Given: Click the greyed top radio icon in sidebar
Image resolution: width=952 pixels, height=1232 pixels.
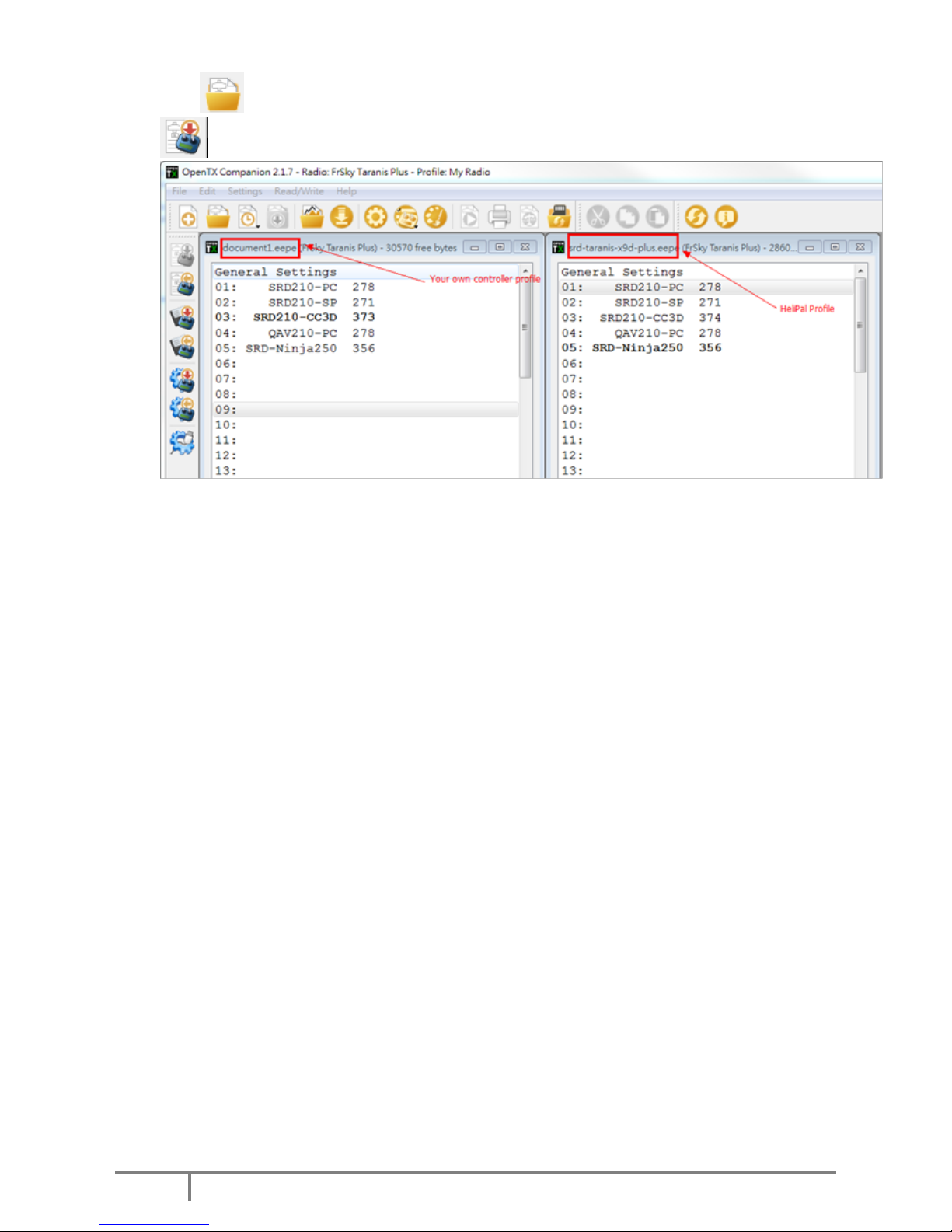Looking at the screenshot, I should point(183,254).
